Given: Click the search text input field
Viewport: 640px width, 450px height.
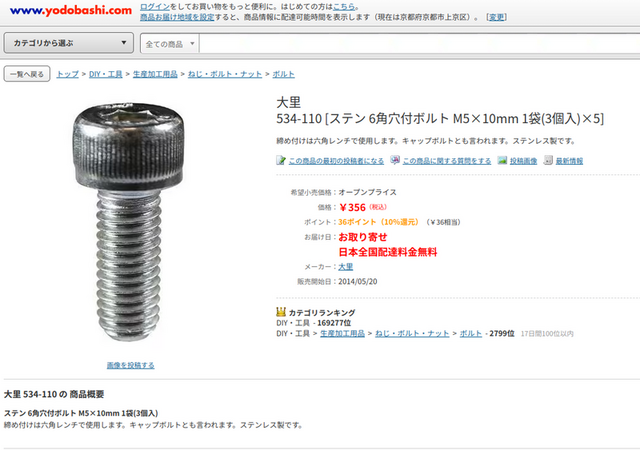Looking at the screenshot, I should point(419,44).
